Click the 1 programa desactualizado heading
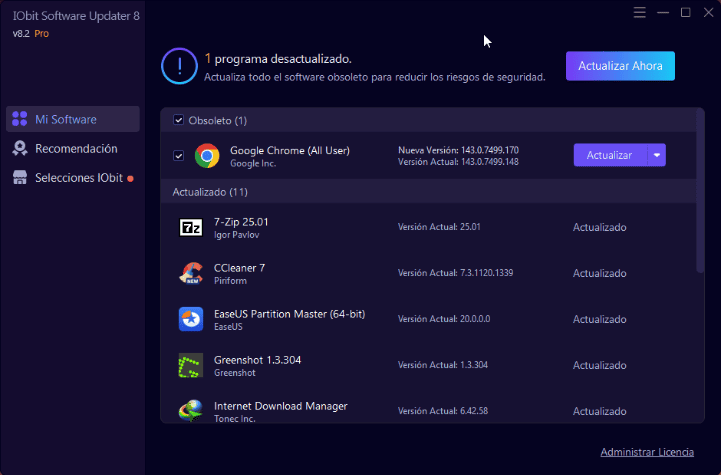The width and height of the screenshot is (721, 475). pyautogui.click(x=278, y=59)
